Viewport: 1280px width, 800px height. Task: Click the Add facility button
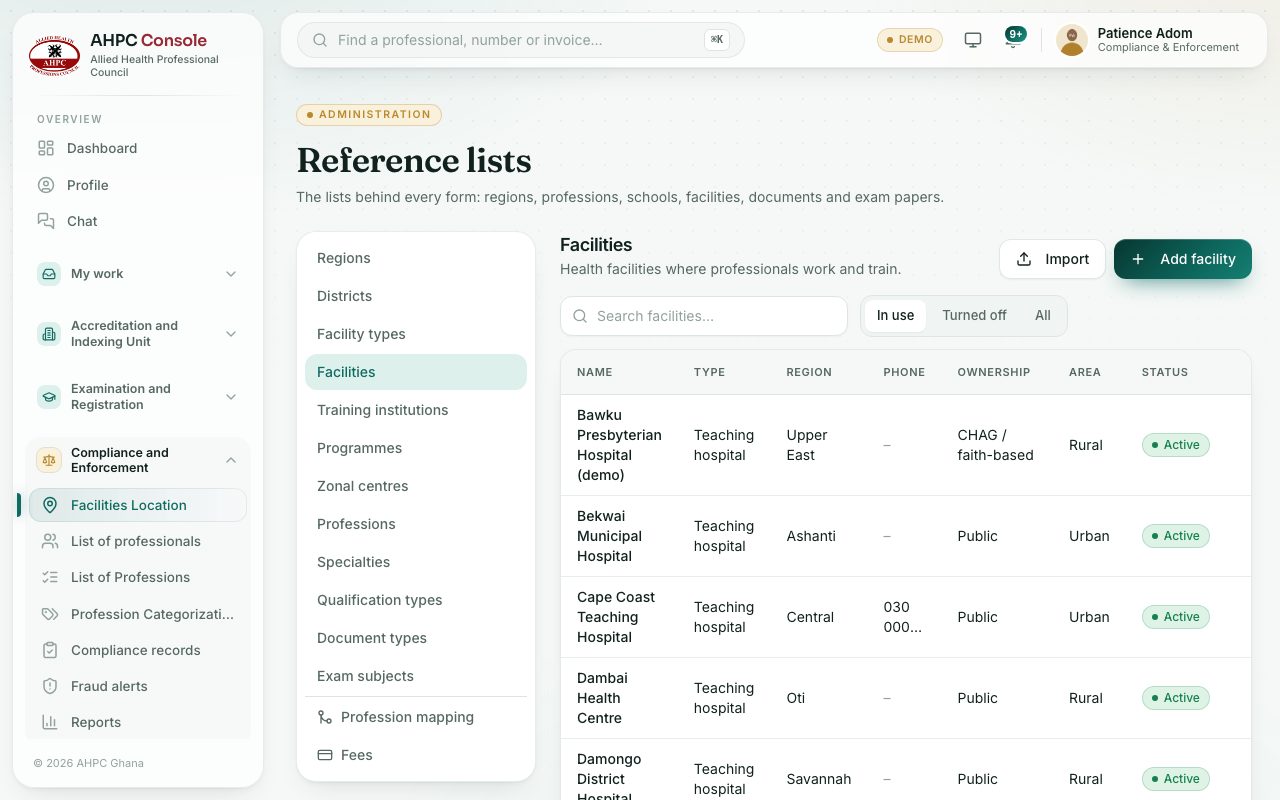(x=1183, y=259)
